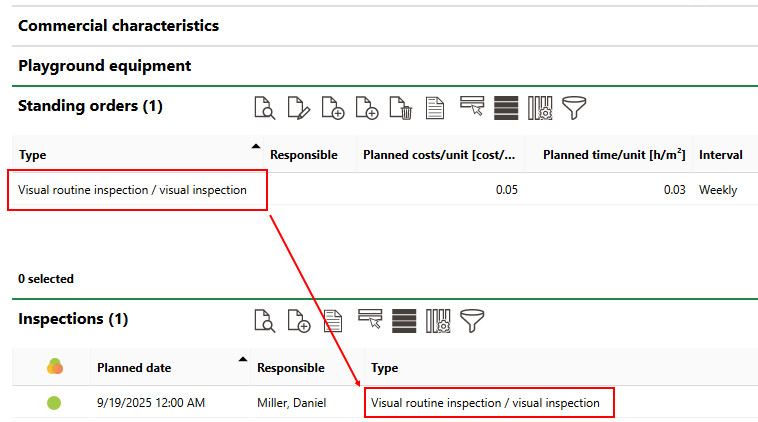Image resolution: width=758 pixels, height=422 pixels.
Task: Click the column settings icon in Standing orders
Action: (540, 107)
